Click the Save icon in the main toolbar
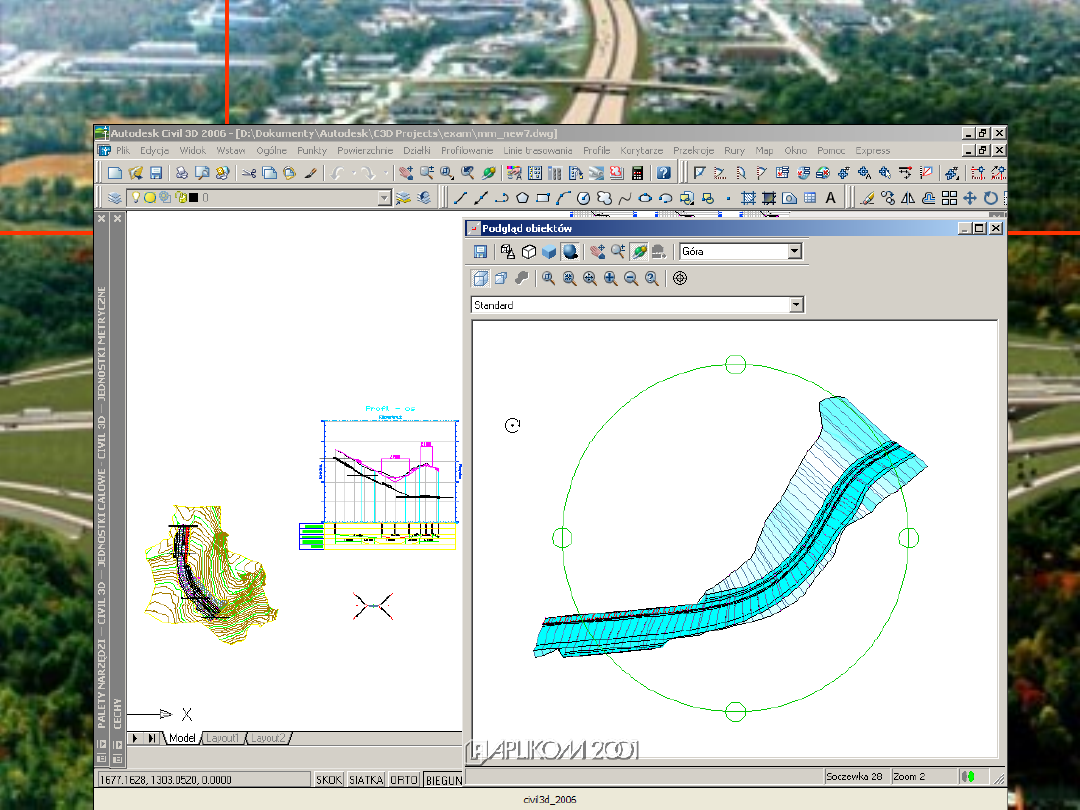Screen dimensions: 1080x810 tap(156, 173)
